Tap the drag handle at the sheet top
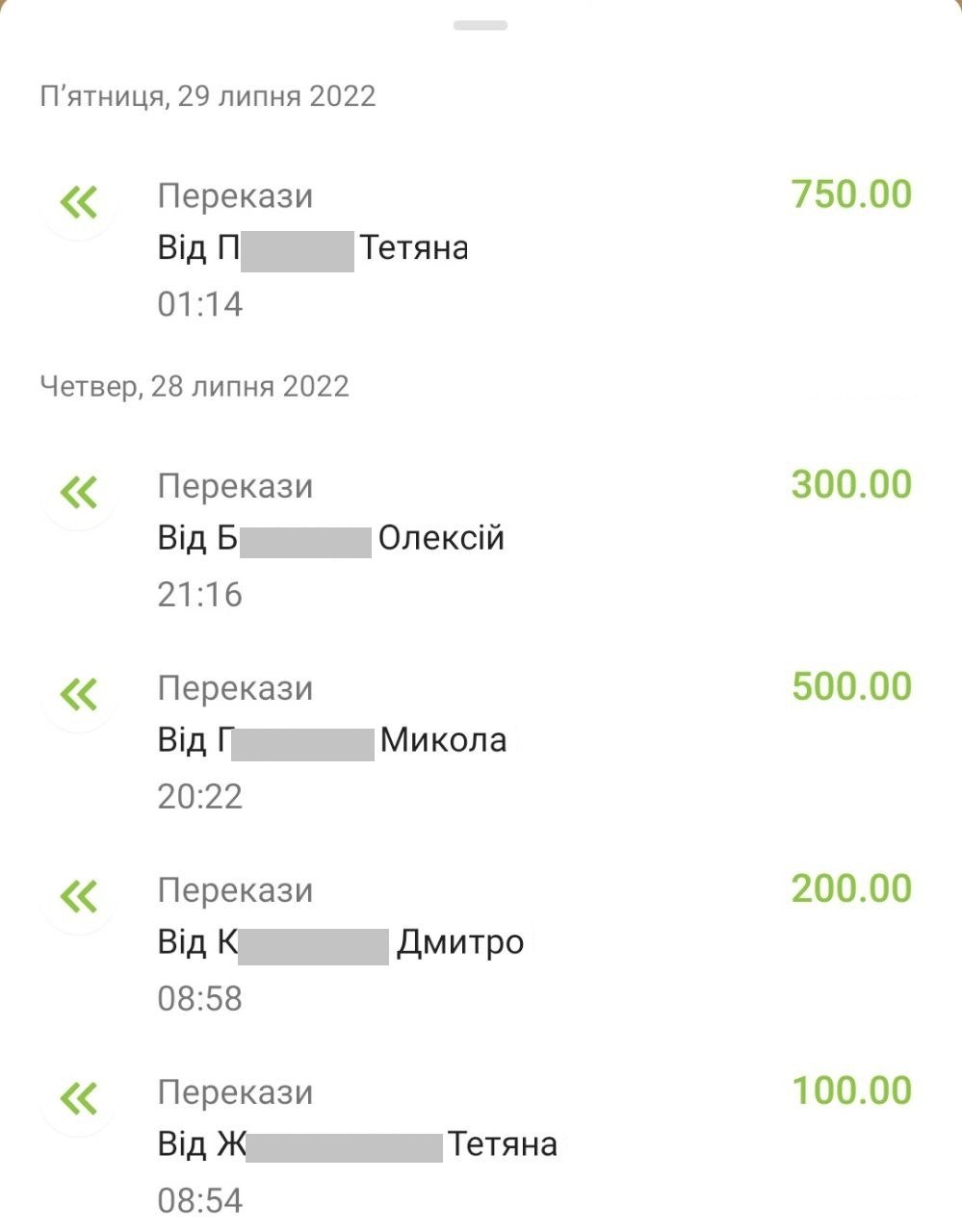 pyautogui.click(x=481, y=25)
